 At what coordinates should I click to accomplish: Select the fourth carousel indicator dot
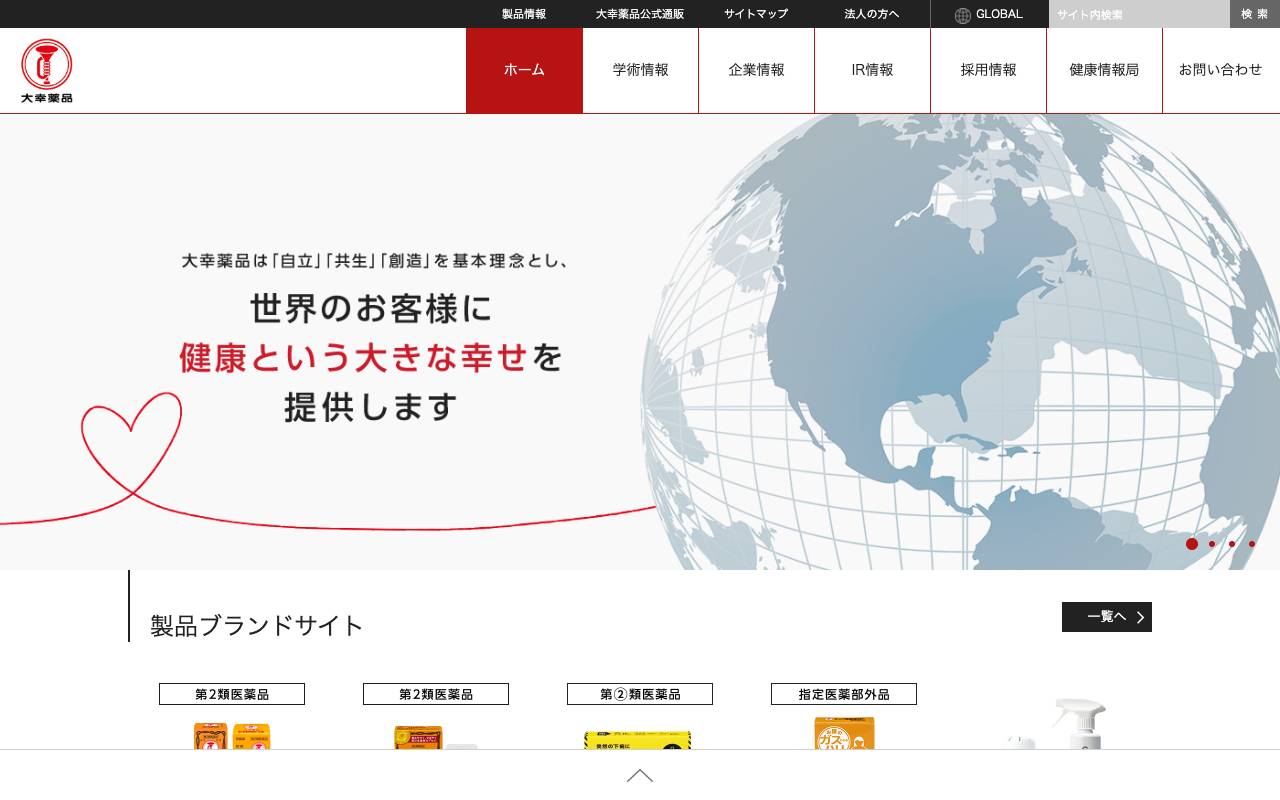pos(1251,544)
